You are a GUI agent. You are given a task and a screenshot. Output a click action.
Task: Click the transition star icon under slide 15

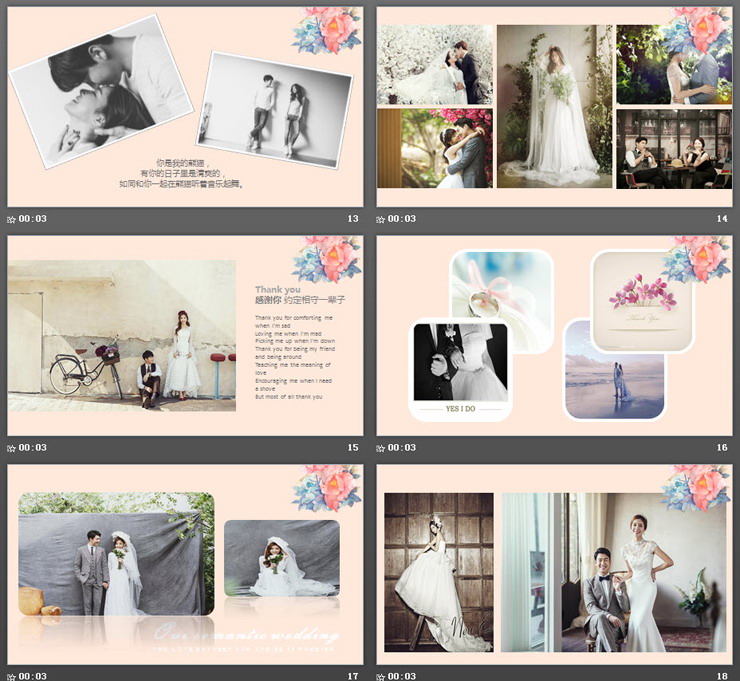point(12,448)
